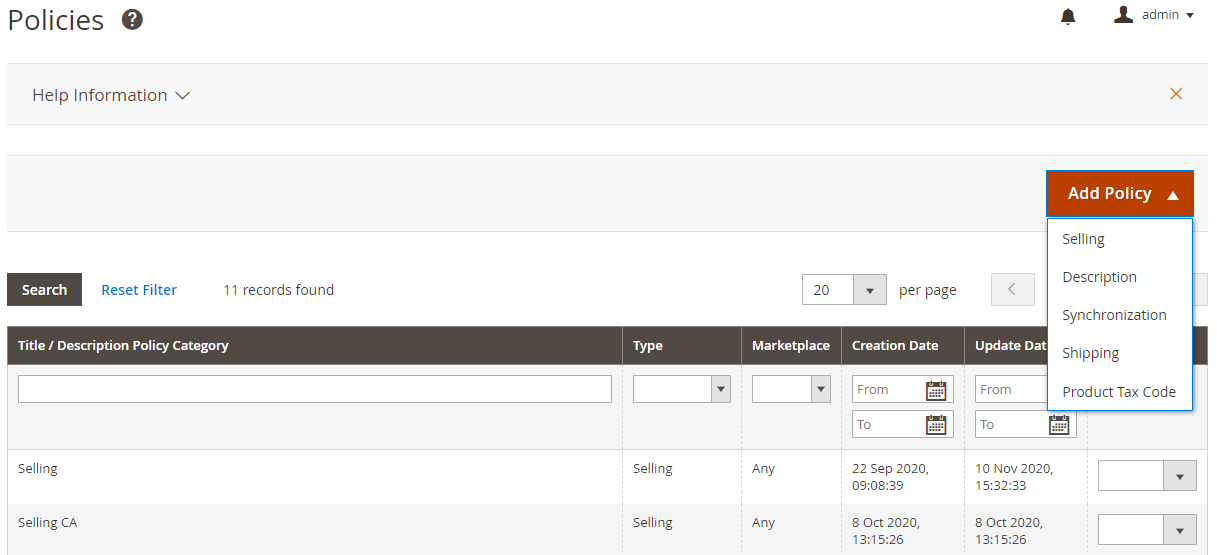Click the 22 Sep 2020 creation date cell
Image resolution: width=1217 pixels, height=555 pixels.
click(890, 477)
